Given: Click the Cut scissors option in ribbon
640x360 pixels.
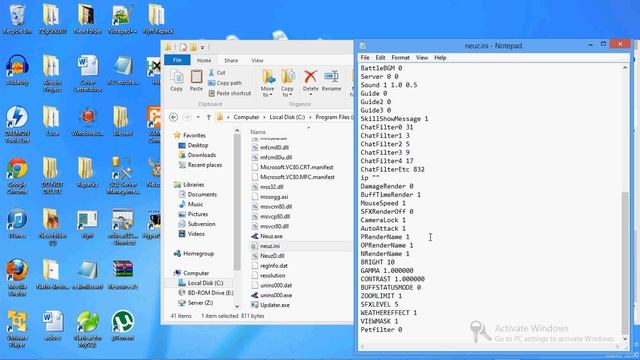Looking at the screenshot, I should [x=217, y=72].
